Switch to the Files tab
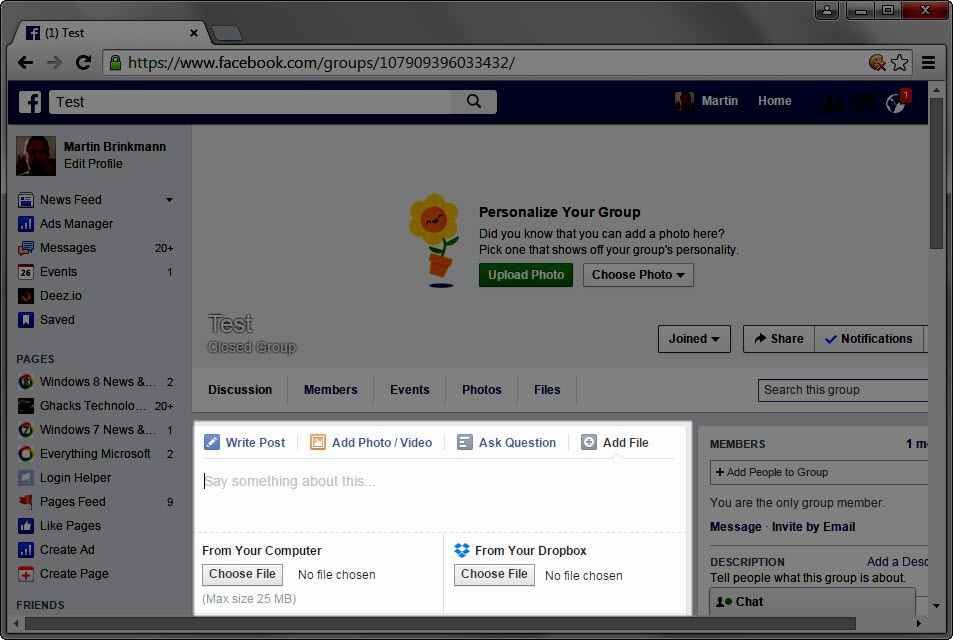Image resolution: width=953 pixels, height=640 pixels. (547, 390)
